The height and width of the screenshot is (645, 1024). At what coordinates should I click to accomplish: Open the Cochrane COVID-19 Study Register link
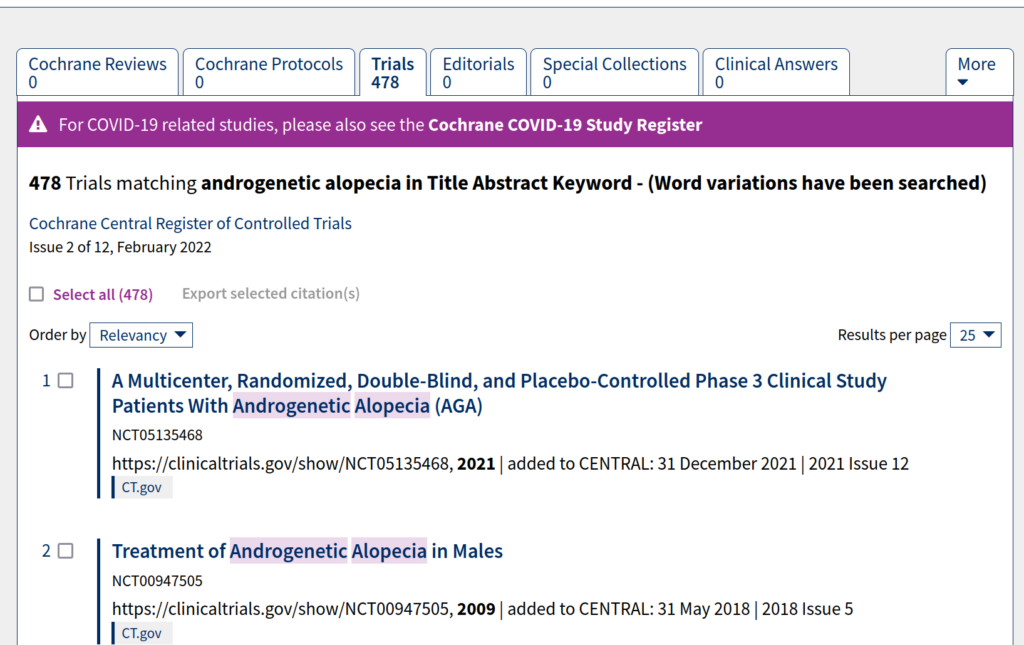click(x=565, y=125)
